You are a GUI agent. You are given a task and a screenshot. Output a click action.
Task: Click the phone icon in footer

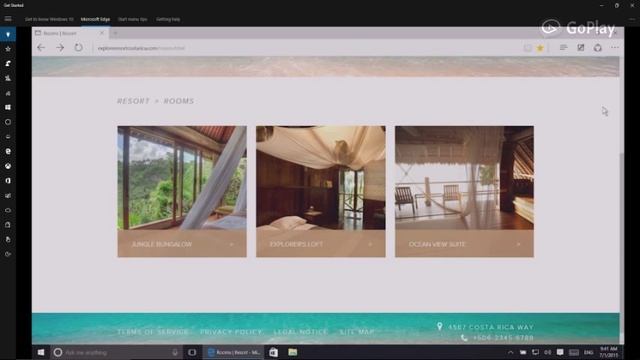[x=464, y=338]
